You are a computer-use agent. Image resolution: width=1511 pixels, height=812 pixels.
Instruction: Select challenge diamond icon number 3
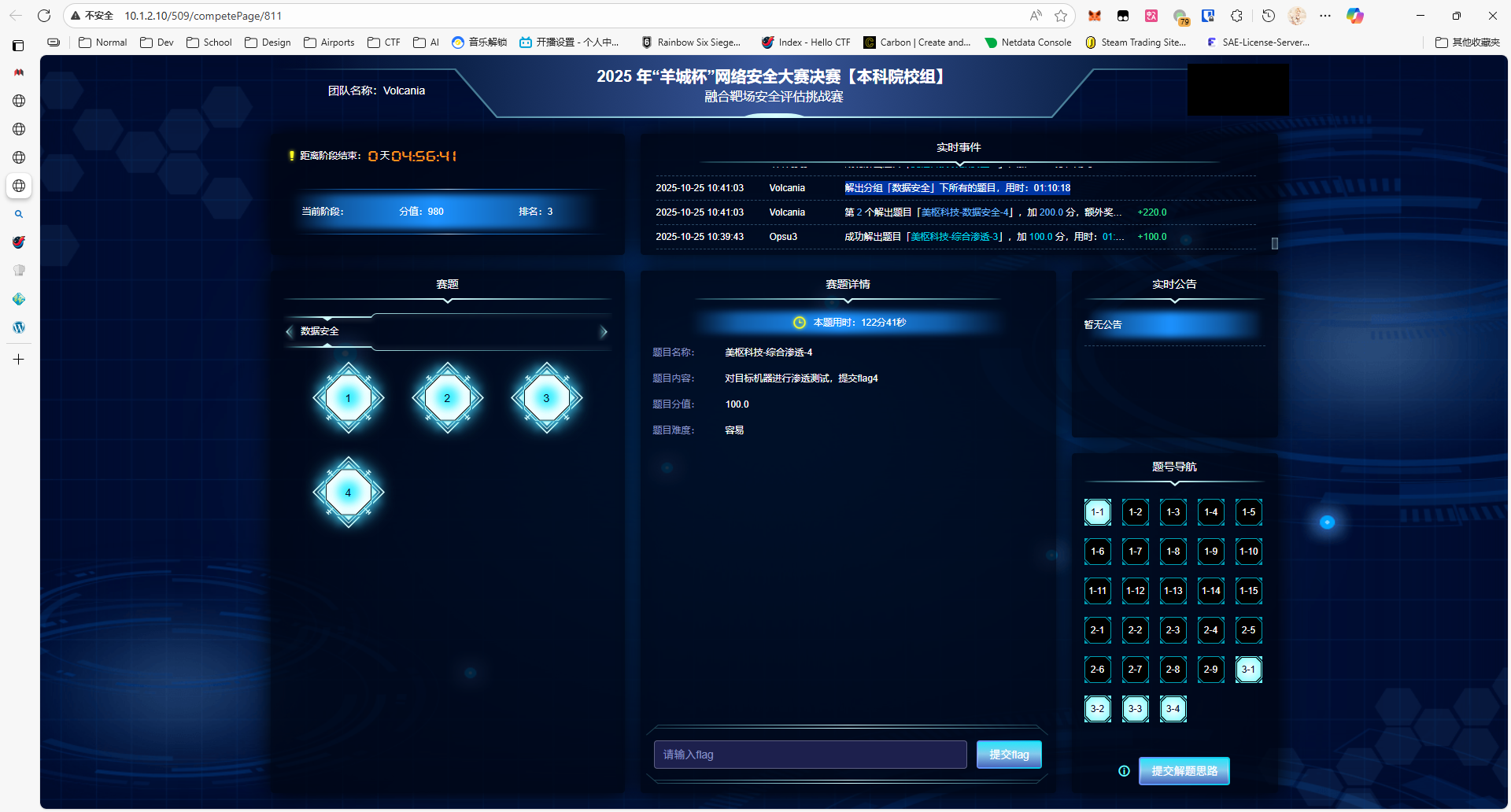tap(546, 398)
